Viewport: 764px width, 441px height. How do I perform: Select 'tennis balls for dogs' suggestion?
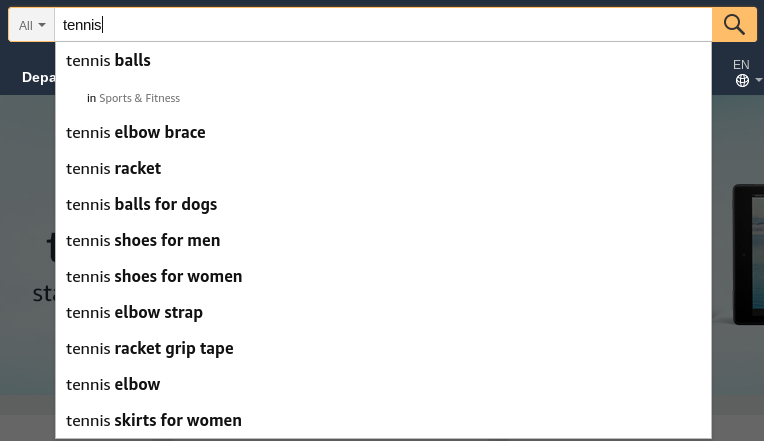click(383, 204)
